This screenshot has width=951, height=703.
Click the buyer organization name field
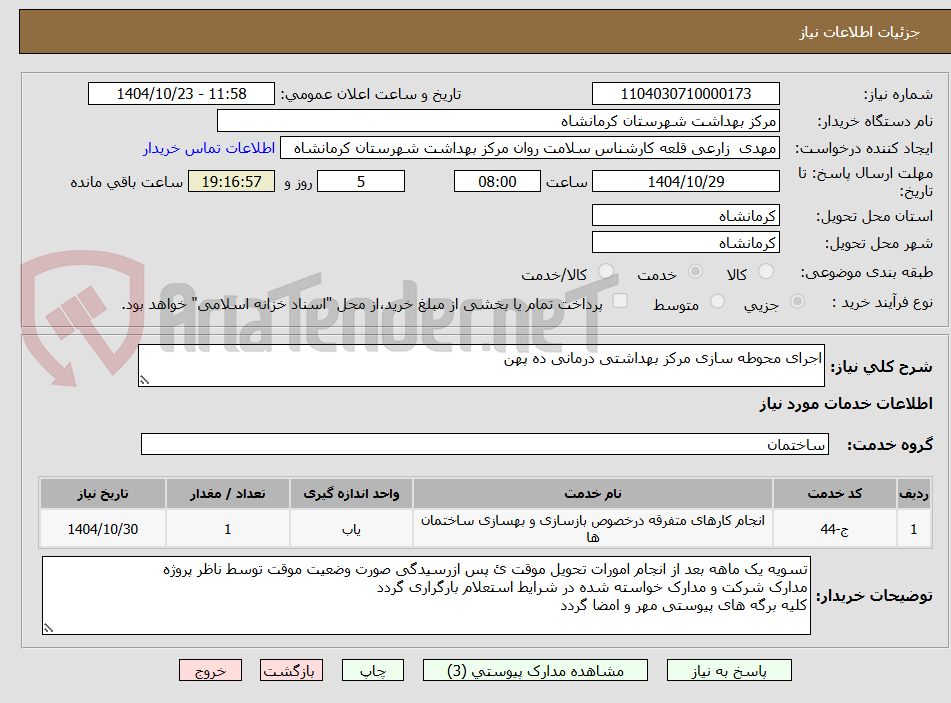tap(498, 121)
